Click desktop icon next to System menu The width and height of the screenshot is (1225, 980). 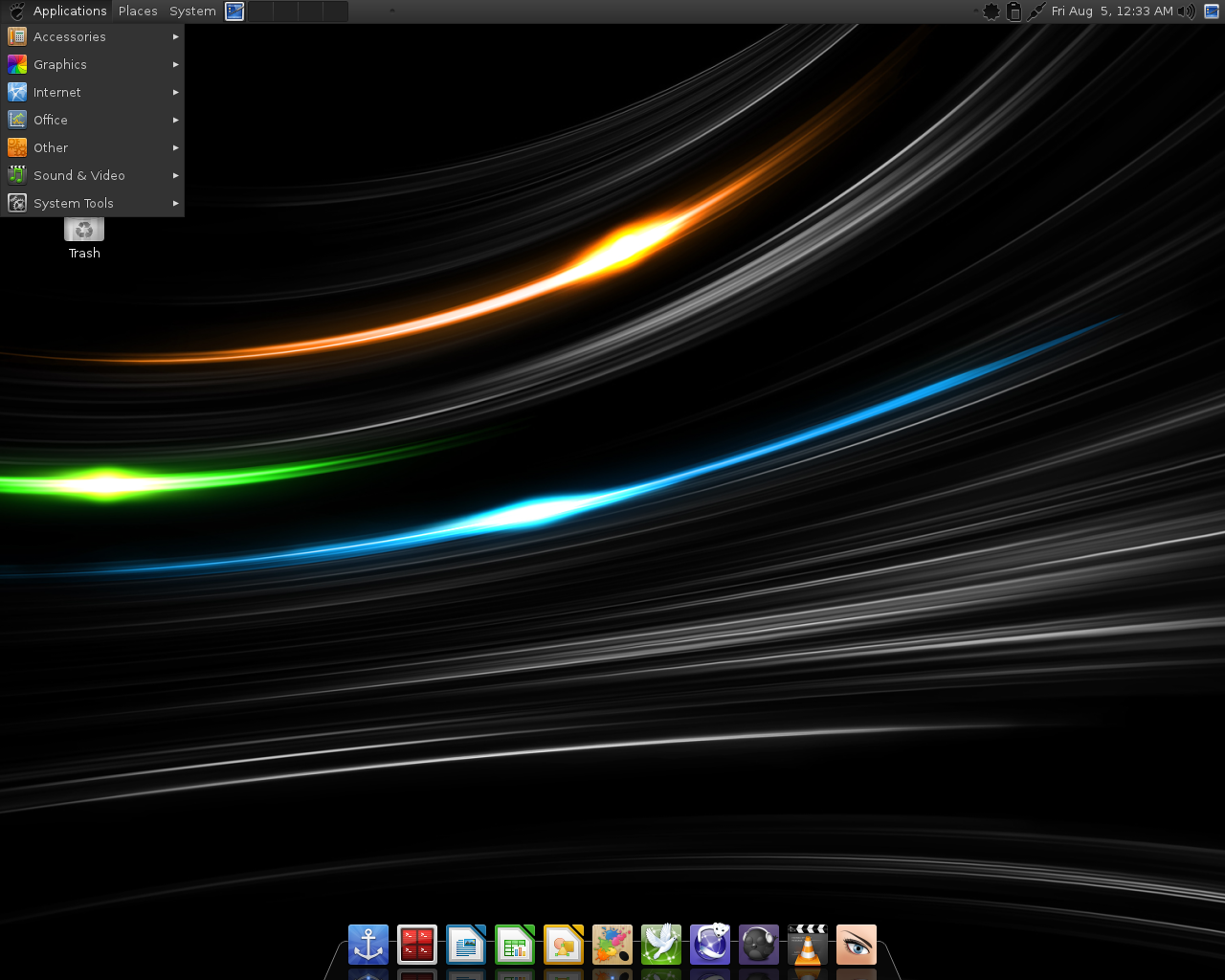point(234,11)
